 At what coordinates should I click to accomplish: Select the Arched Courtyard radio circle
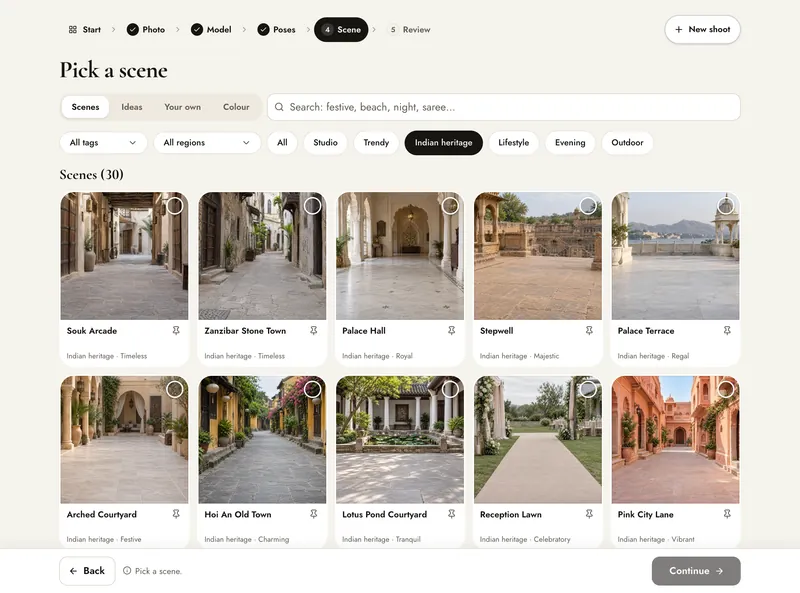[174, 389]
